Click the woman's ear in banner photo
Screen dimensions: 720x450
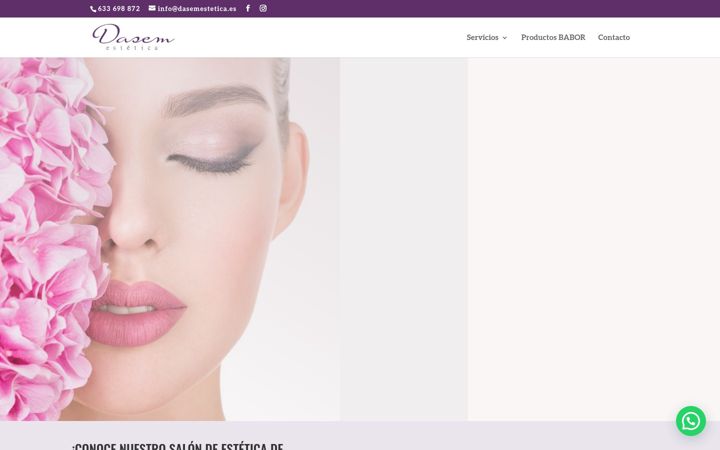(x=293, y=179)
